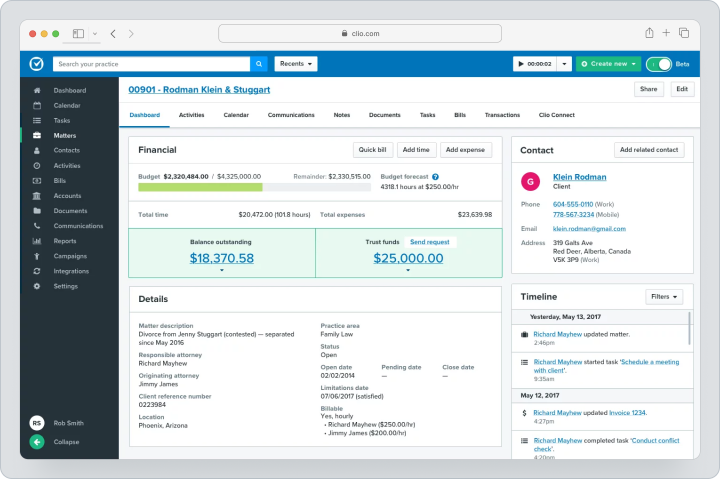Image resolution: width=720 pixels, height=479 pixels.
Task: Click the budget forecast help icon
Action: 435,177
